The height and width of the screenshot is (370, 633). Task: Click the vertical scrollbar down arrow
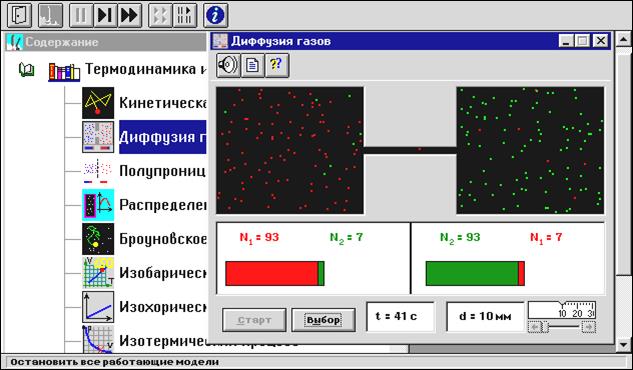(624, 345)
